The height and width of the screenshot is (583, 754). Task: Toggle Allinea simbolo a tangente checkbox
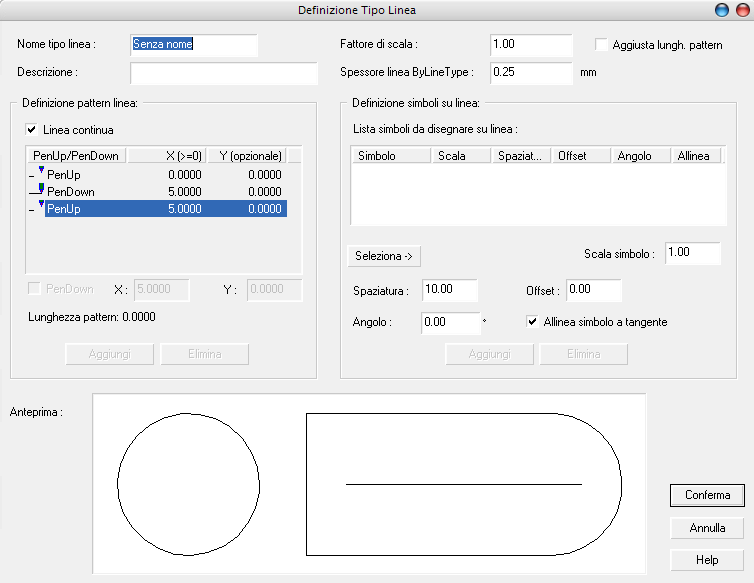(532, 321)
